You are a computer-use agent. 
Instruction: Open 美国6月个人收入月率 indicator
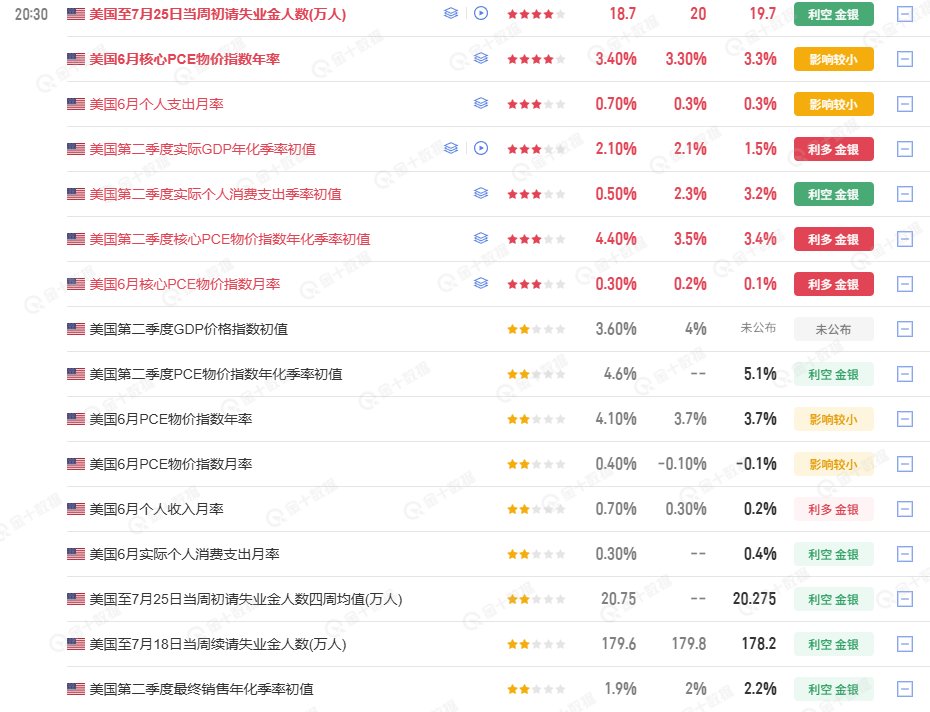pos(157,509)
